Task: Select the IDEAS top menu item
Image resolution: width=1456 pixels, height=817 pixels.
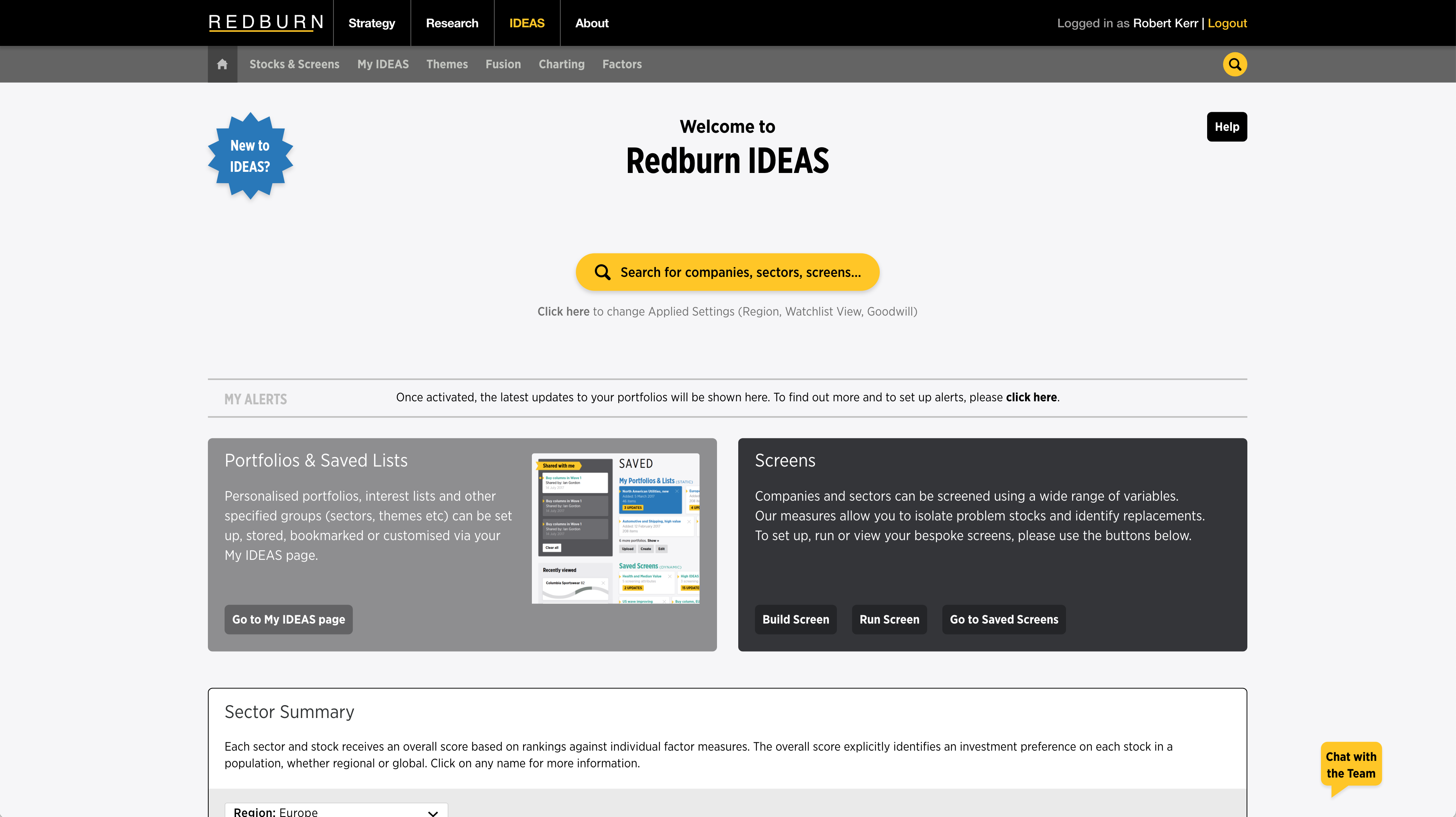Action: [527, 23]
